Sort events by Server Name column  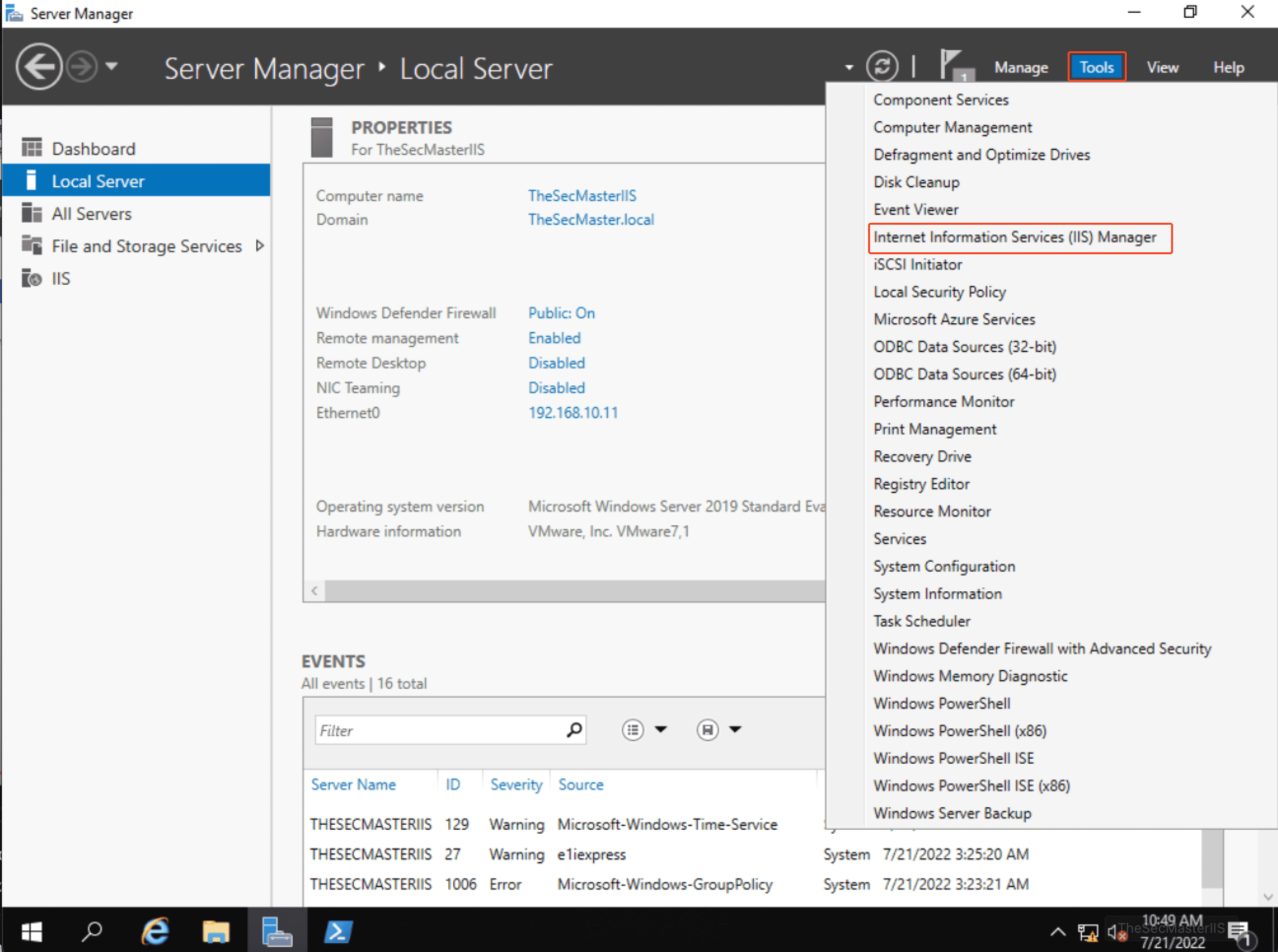[353, 784]
